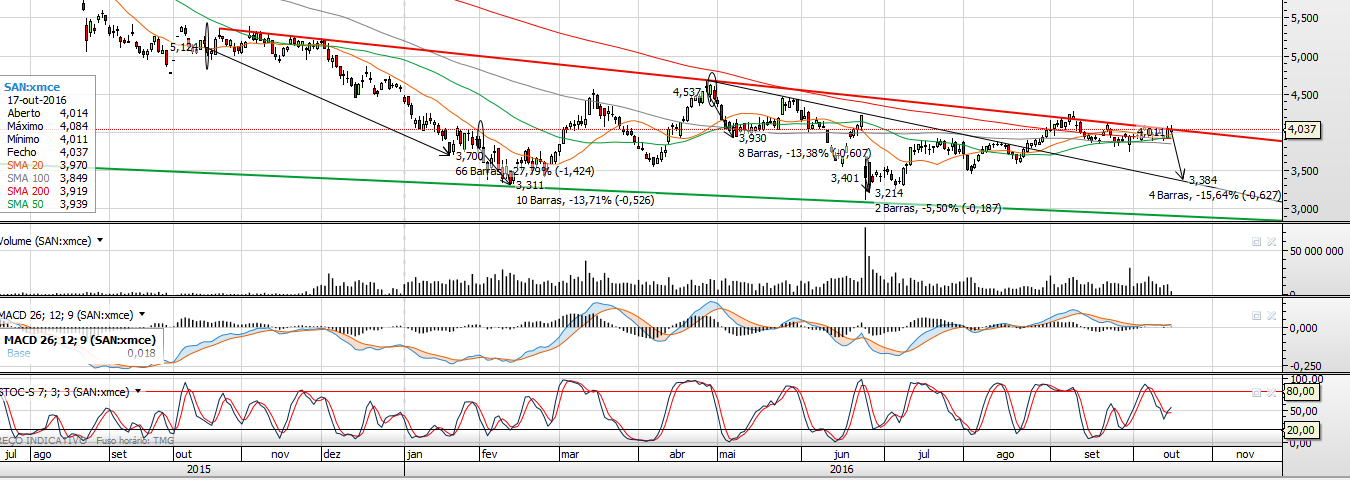Click the 3,401 price label
The image size is (1350, 481).
point(845,178)
